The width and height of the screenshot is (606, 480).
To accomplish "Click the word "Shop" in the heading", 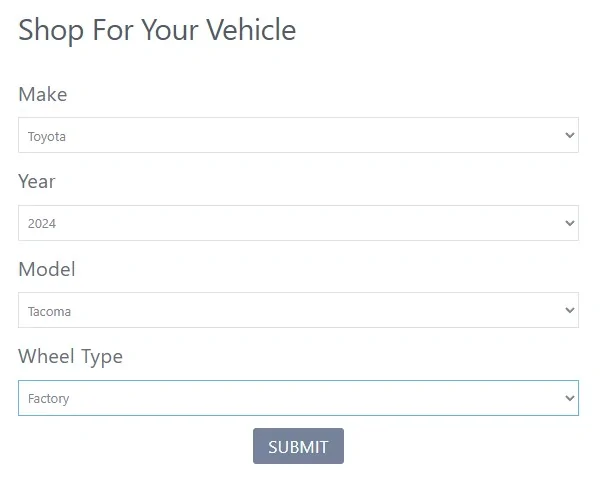I will 51,30.
